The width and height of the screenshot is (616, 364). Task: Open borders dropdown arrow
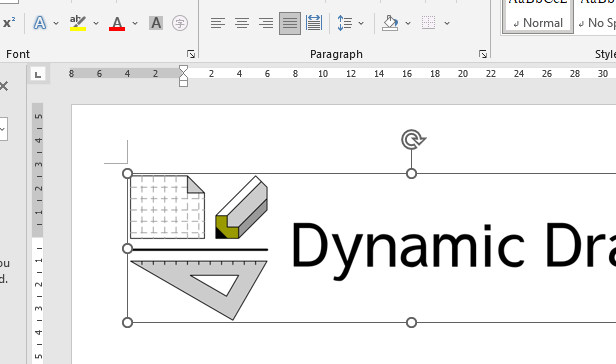(x=447, y=23)
